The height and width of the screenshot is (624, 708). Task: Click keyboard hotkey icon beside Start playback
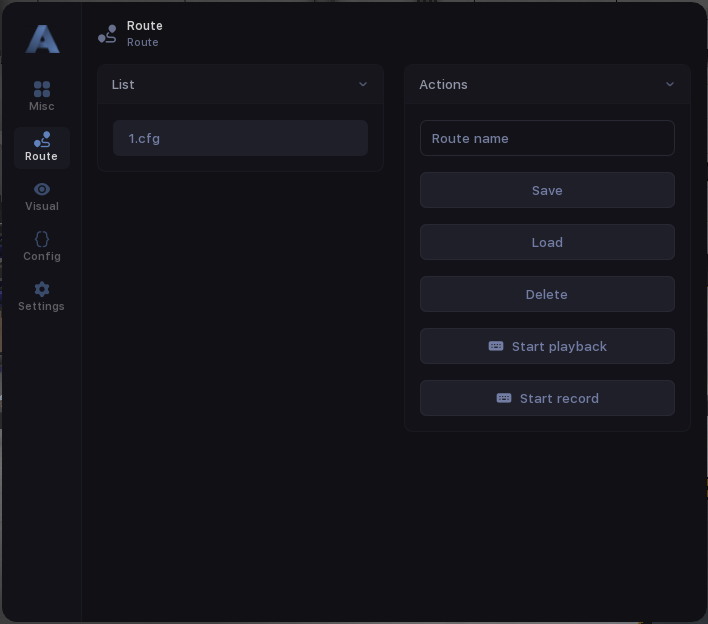(x=496, y=346)
